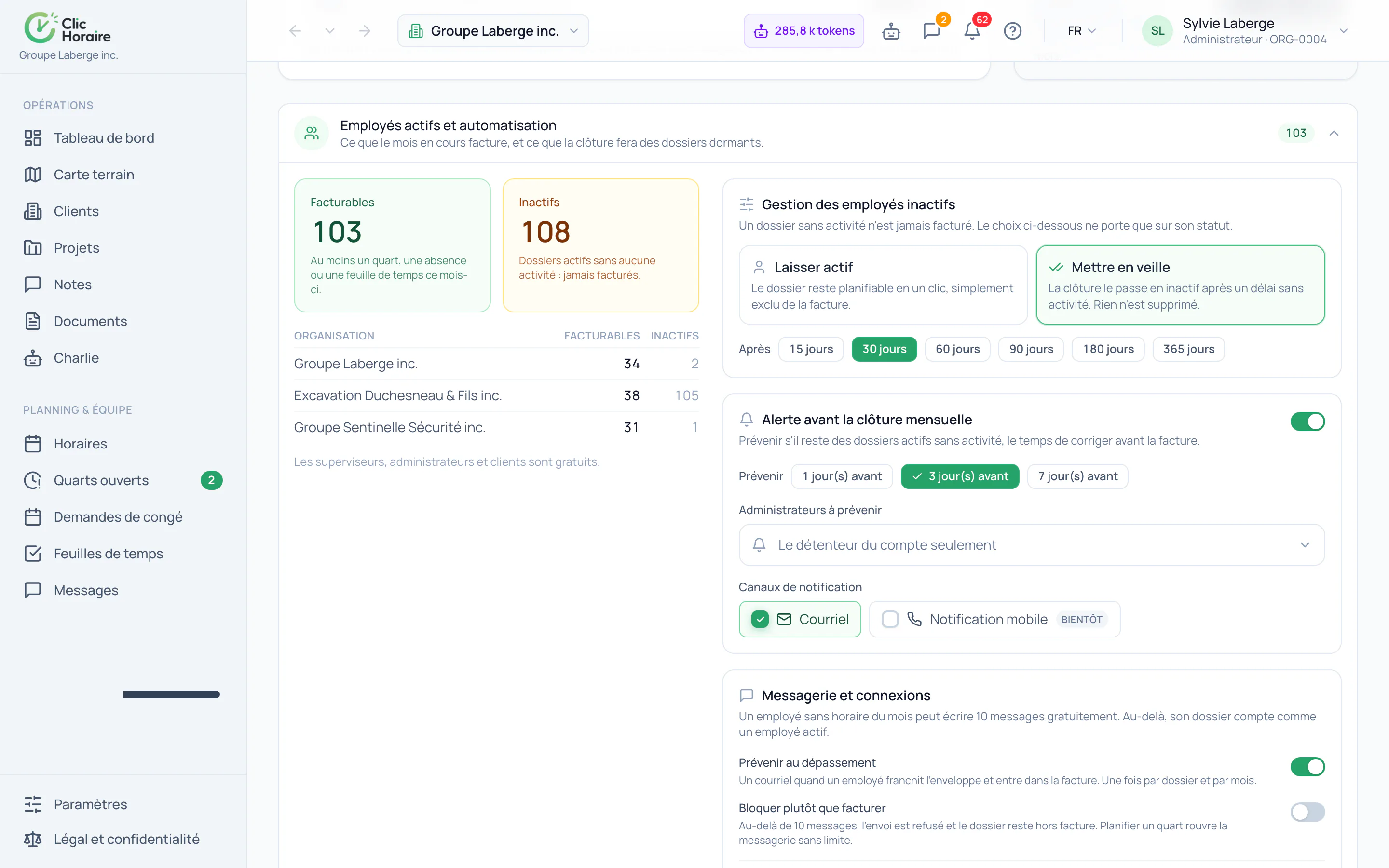This screenshot has width=1389, height=868.
Task: Select the Laisser actif option
Action: tap(884, 285)
